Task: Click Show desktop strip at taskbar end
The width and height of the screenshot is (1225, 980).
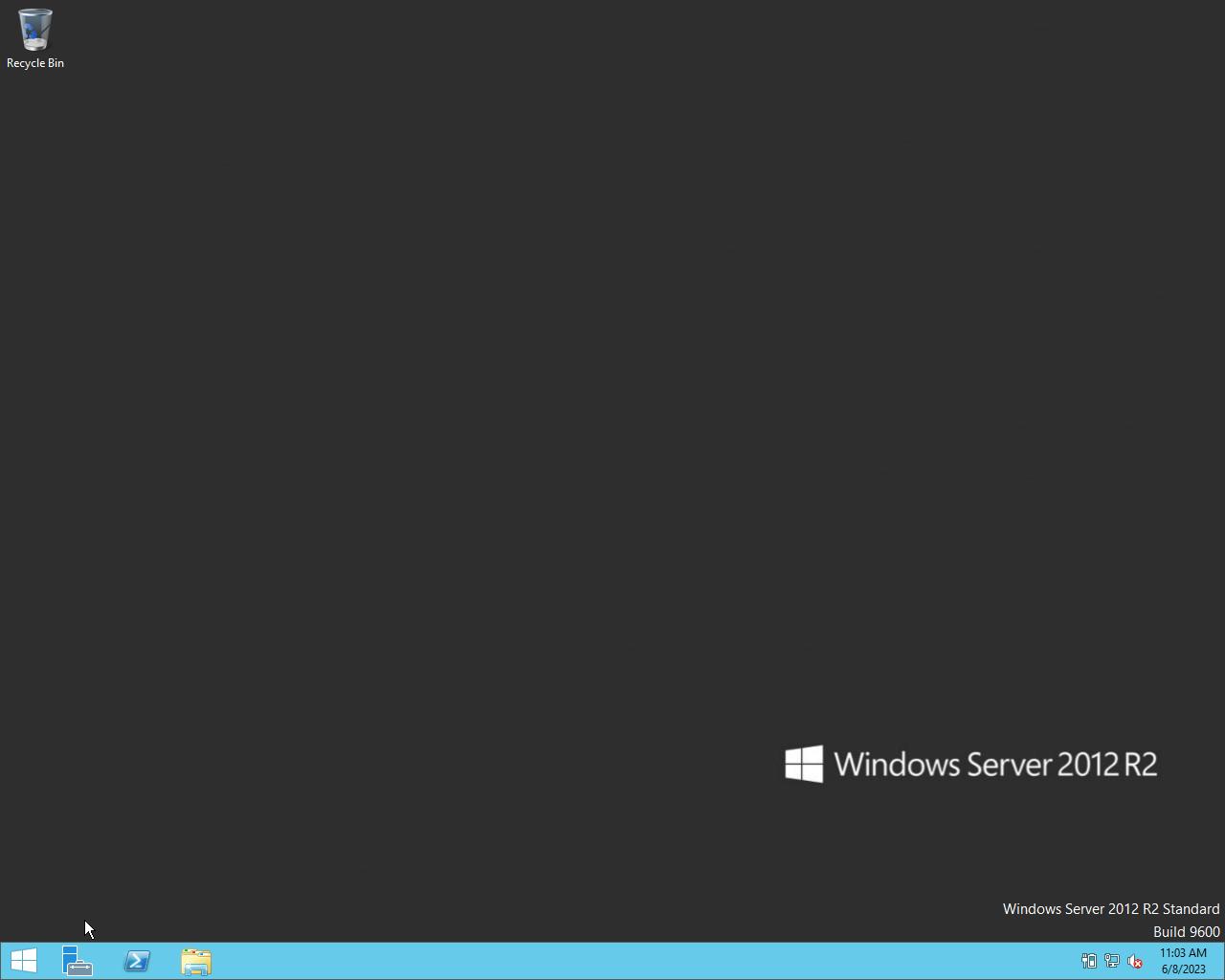Action: tap(1222, 961)
